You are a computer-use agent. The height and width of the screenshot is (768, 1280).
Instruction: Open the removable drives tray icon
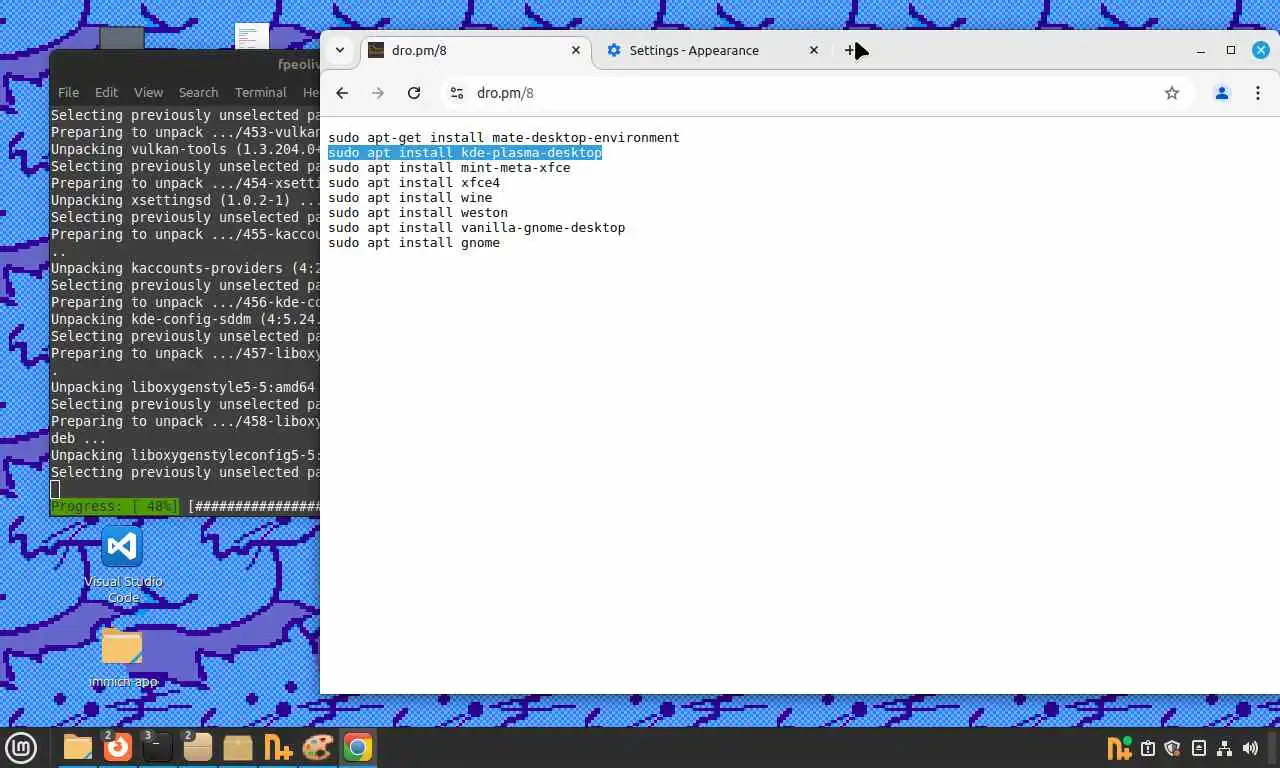[x=1199, y=748]
